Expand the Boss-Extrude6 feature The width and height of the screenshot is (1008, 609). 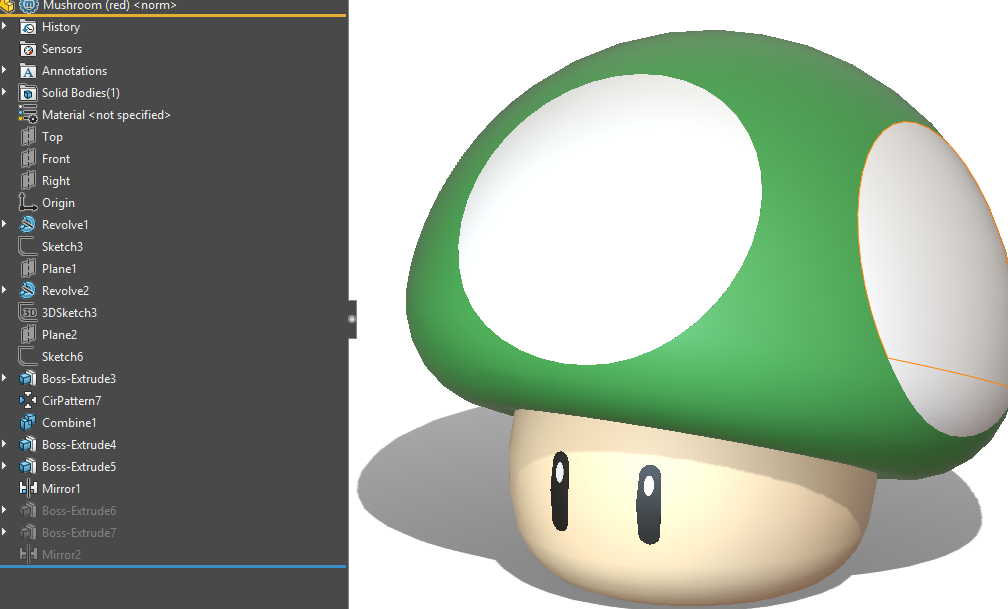coord(4,510)
